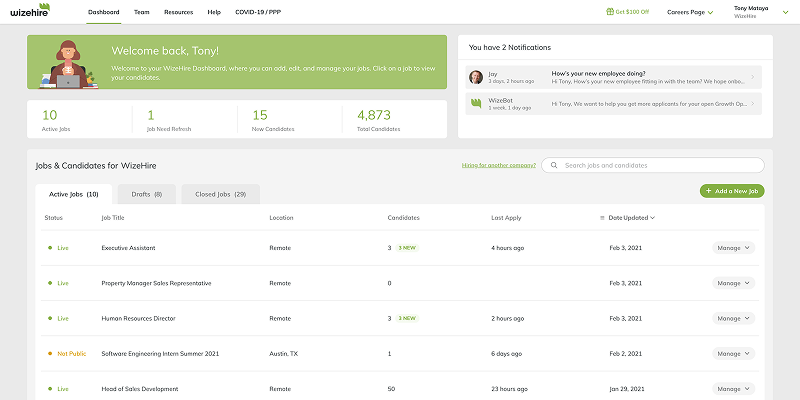The image size is (800, 400).
Task: Click the WizeBot logo icon in notifications
Action: click(476, 104)
